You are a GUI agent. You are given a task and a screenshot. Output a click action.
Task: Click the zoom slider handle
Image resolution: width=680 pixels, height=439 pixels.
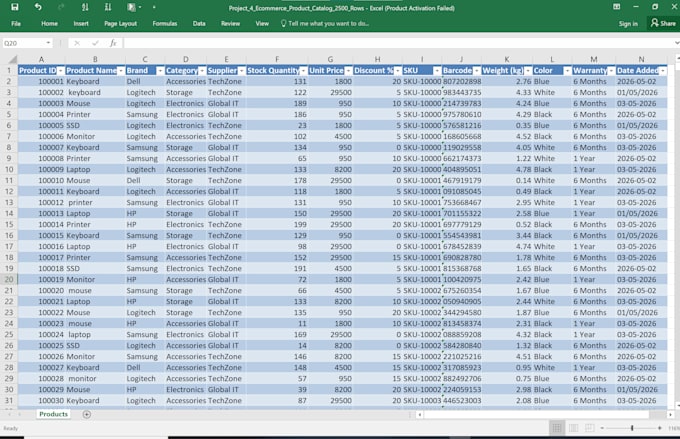(x=632, y=428)
